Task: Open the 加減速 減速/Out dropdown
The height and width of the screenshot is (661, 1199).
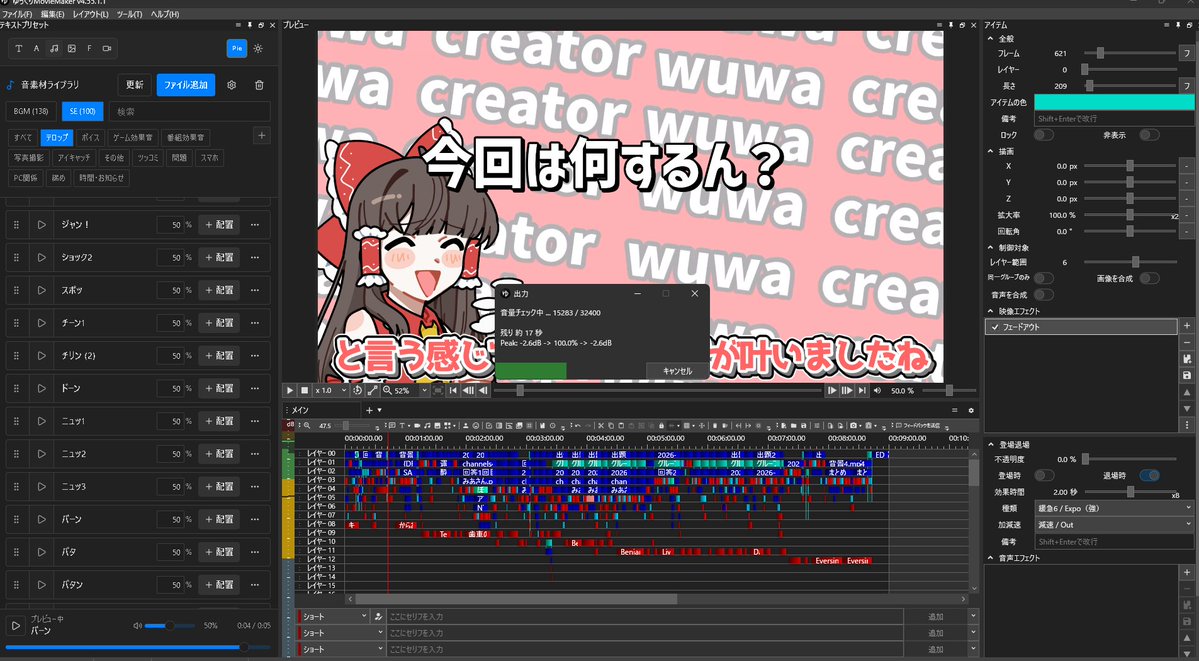Action: tap(1113, 525)
